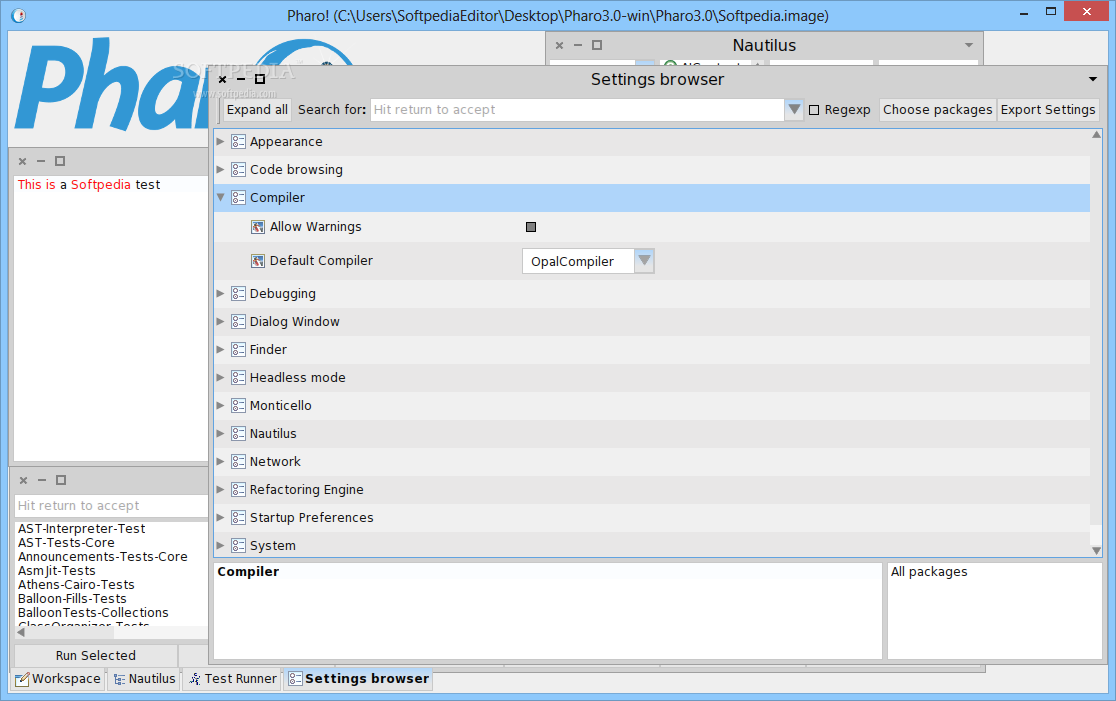Click the settings list scroll down arrow
The image size is (1116, 701).
pyautogui.click(x=1096, y=551)
